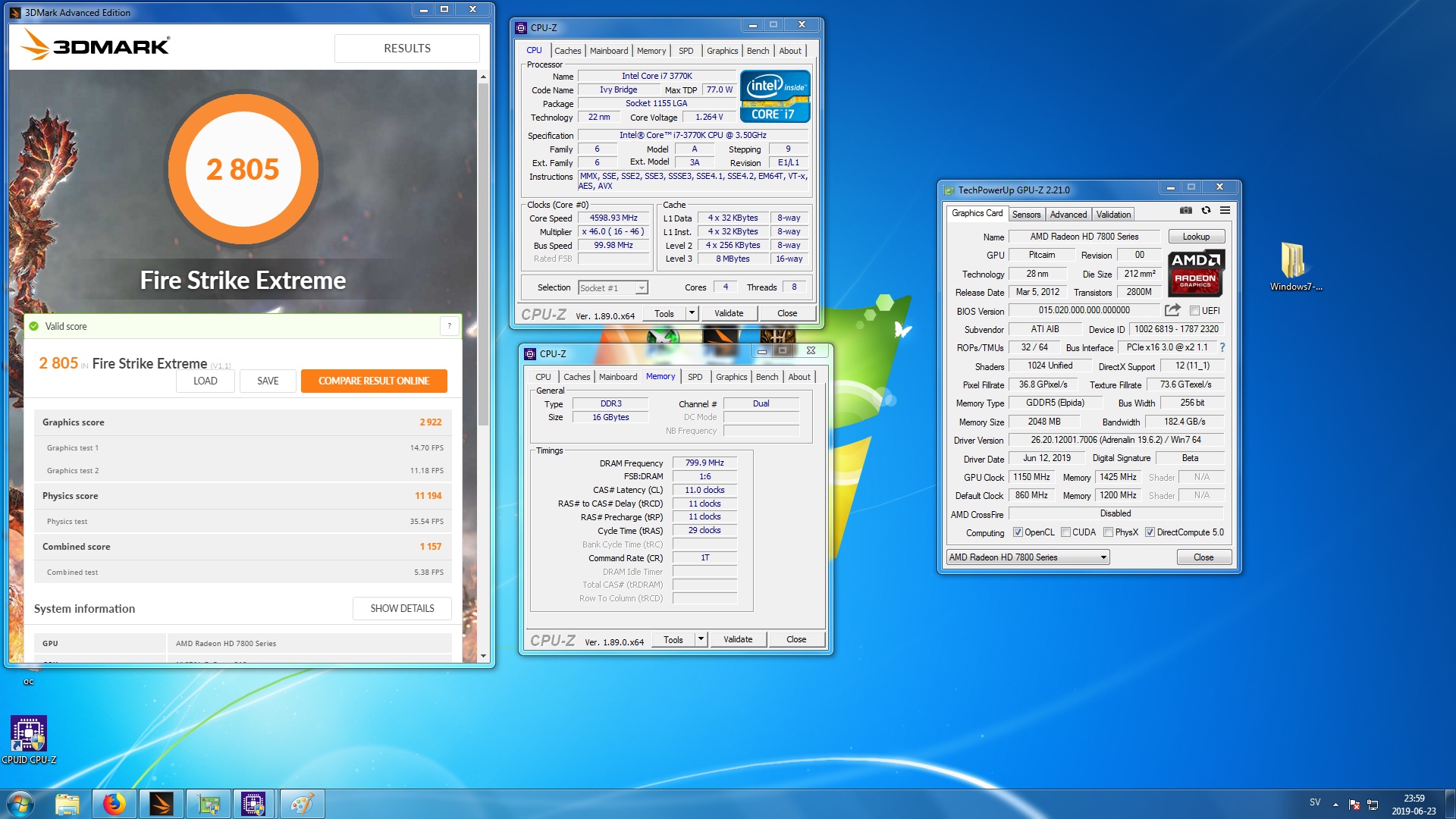Click the 3DMark vertical scrollbar thumb
Image resolution: width=1456 pixels, height=819 pixels.
click(483, 254)
